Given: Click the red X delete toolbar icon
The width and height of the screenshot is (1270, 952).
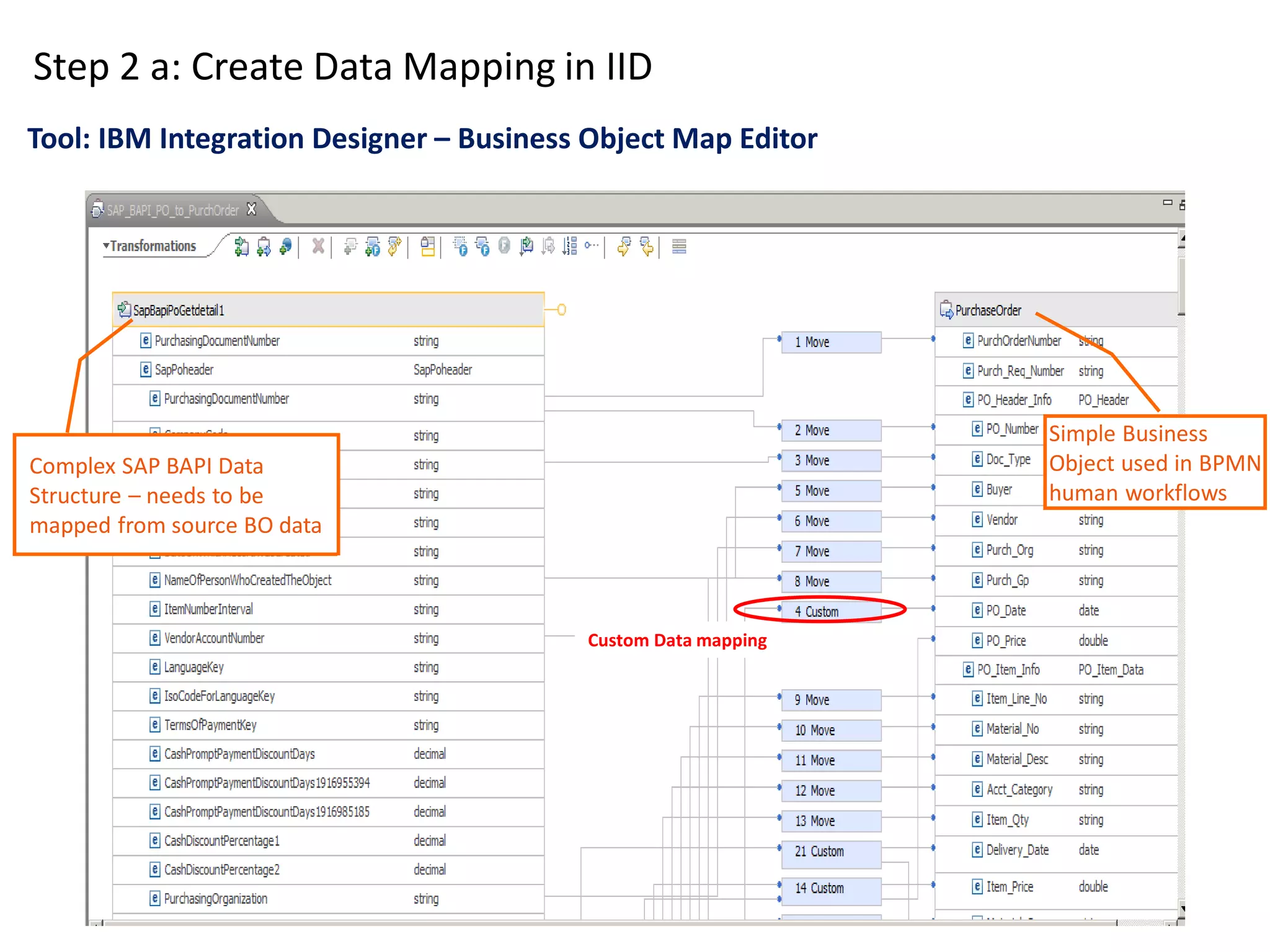Looking at the screenshot, I should tap(318, 247).
